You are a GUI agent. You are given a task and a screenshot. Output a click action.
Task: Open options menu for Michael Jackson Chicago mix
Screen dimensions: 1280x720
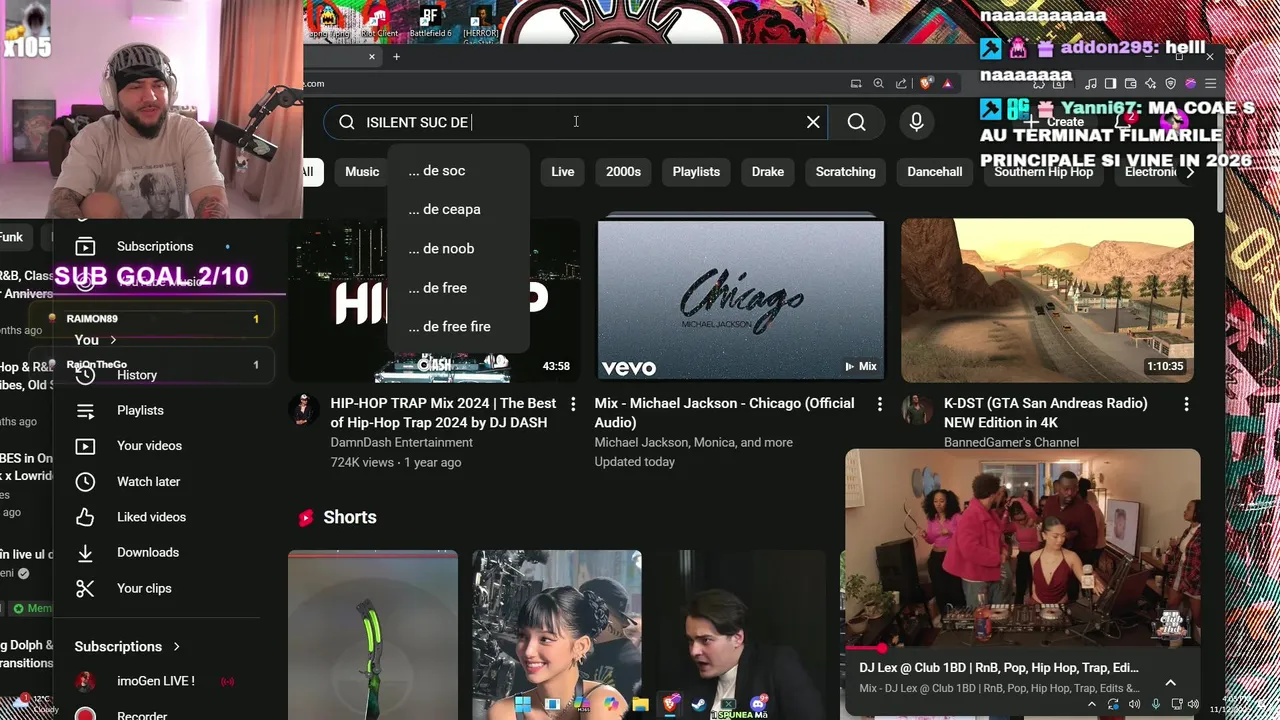pos(880,404)
